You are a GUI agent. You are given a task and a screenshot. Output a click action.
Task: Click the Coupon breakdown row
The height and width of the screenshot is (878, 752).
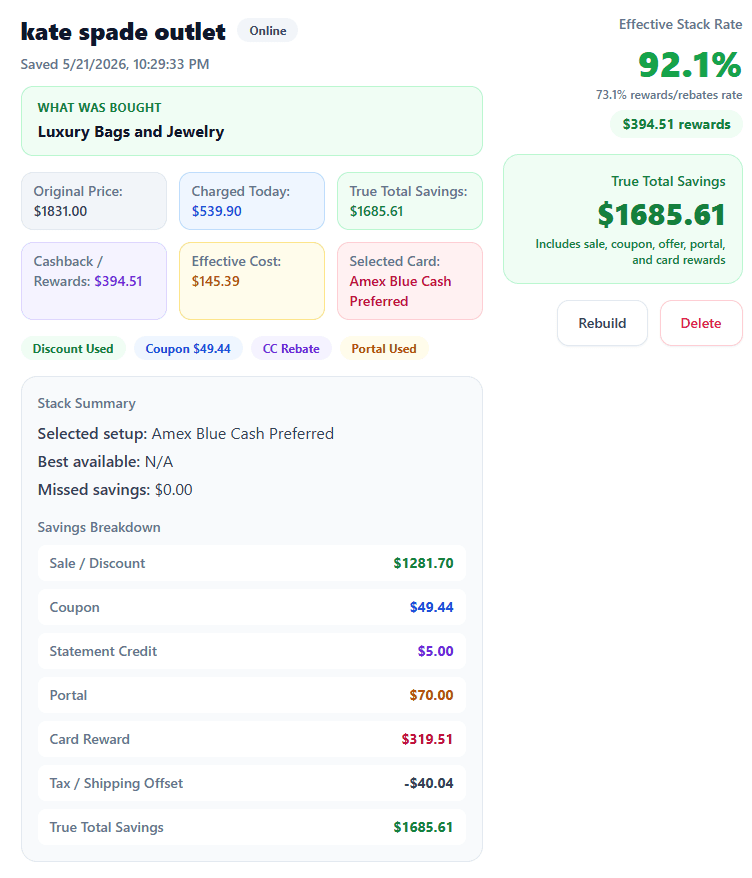[252, 607]
